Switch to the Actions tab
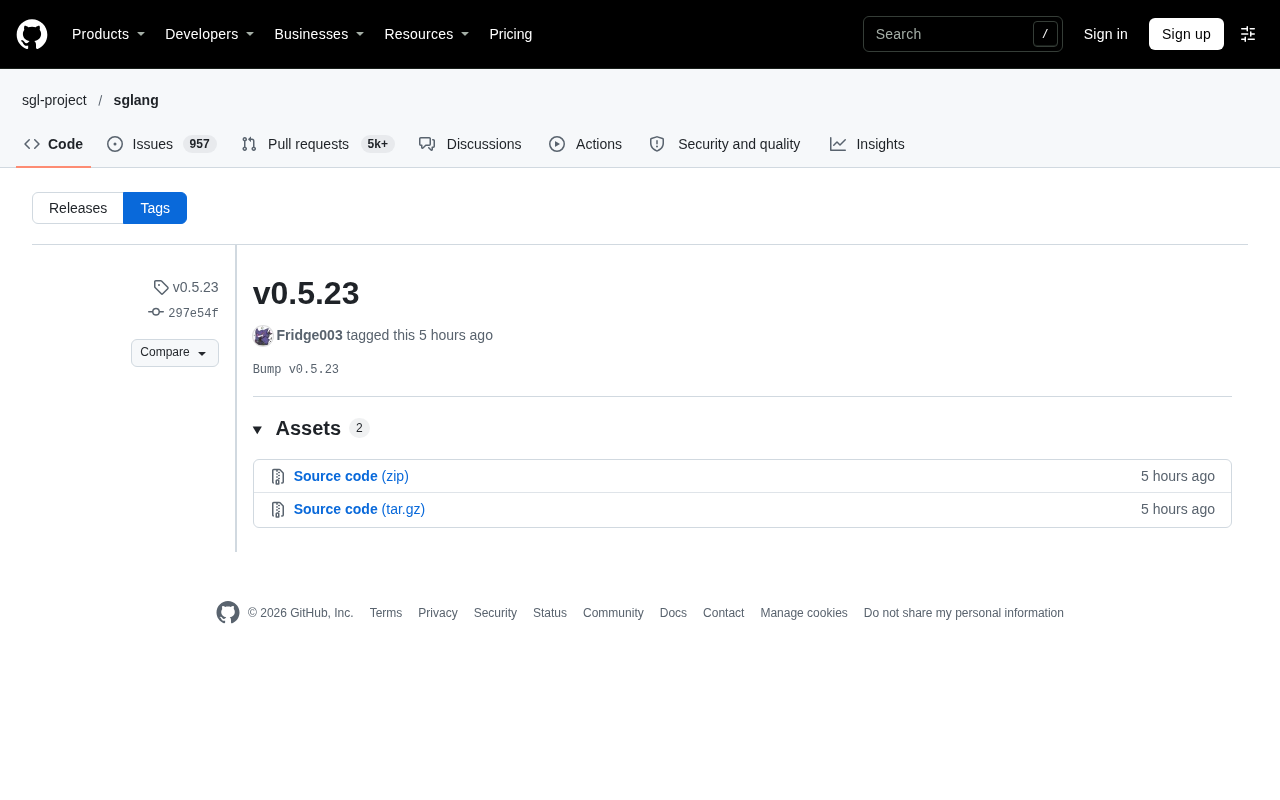 click(x=585, y=144)
